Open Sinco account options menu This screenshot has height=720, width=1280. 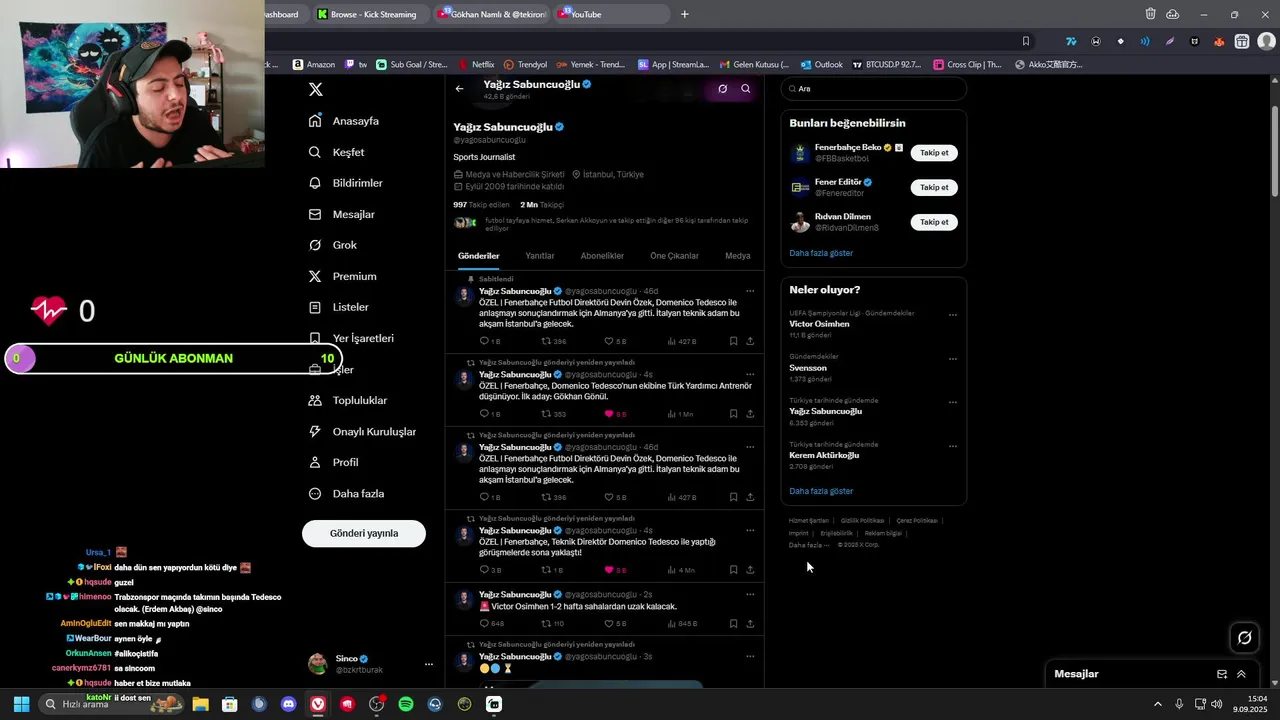(x=429, y=664)
